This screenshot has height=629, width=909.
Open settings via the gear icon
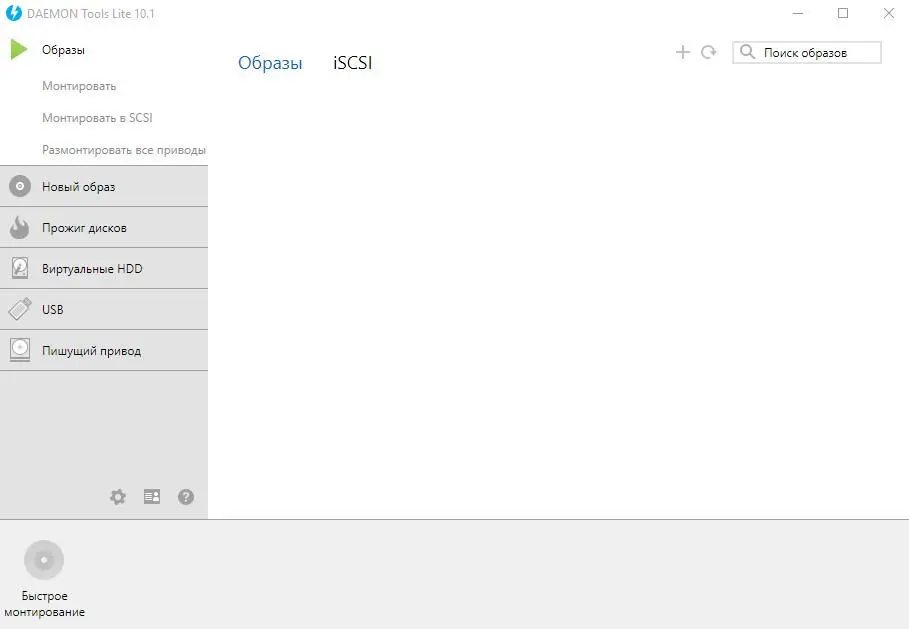(x=118, y=497)
